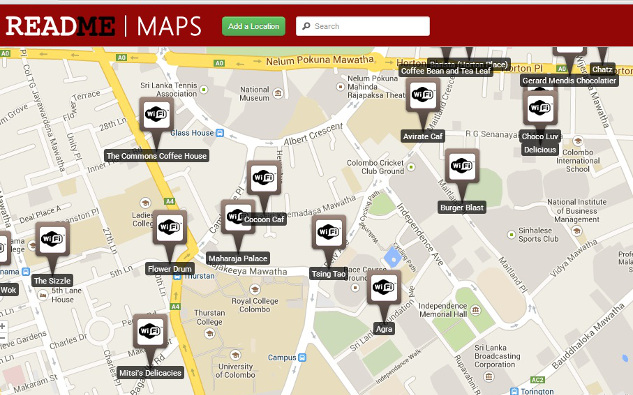Open the MAPS header link

pos(169,26)
